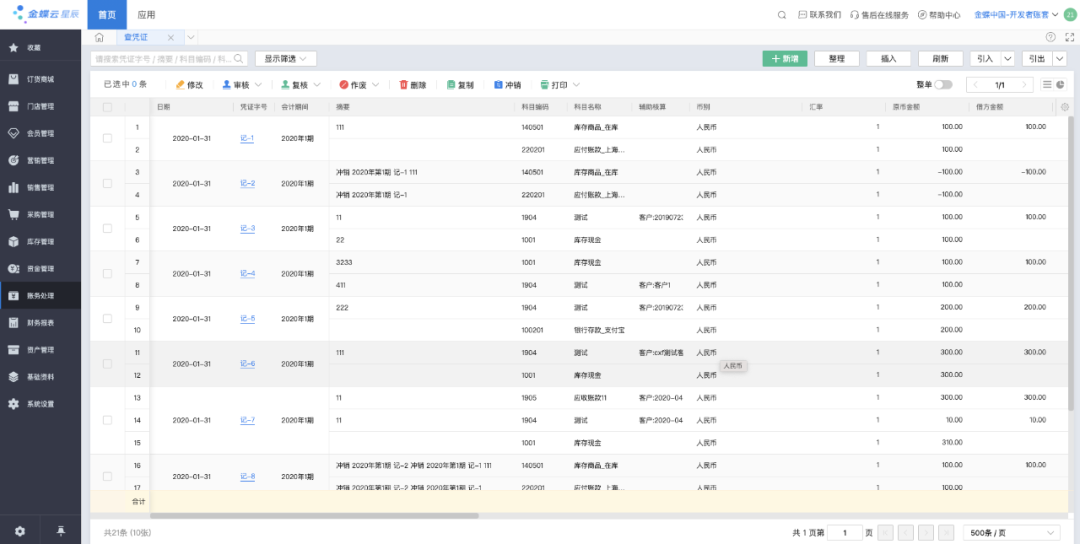The image size is (1080, 544).
Task: Toggle the 整单 switch
Action: click(943, 85)
